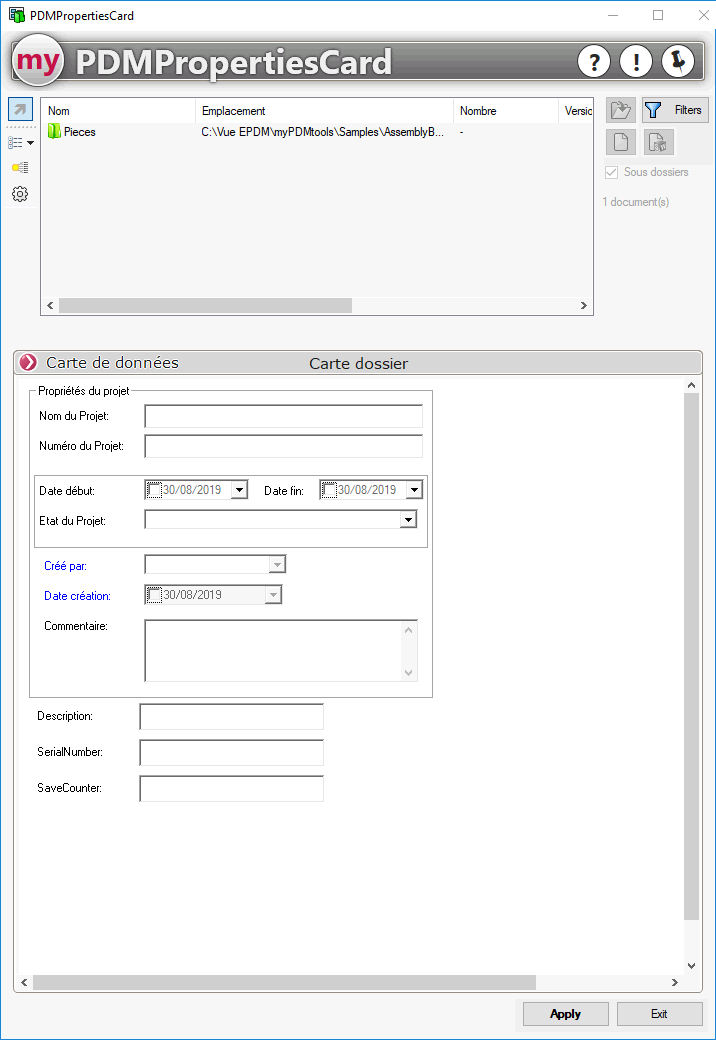Viewport: 716px width, 1040px height.
Task: Click the open folder icon beside Filters
Action: click(x=621, y=110)
